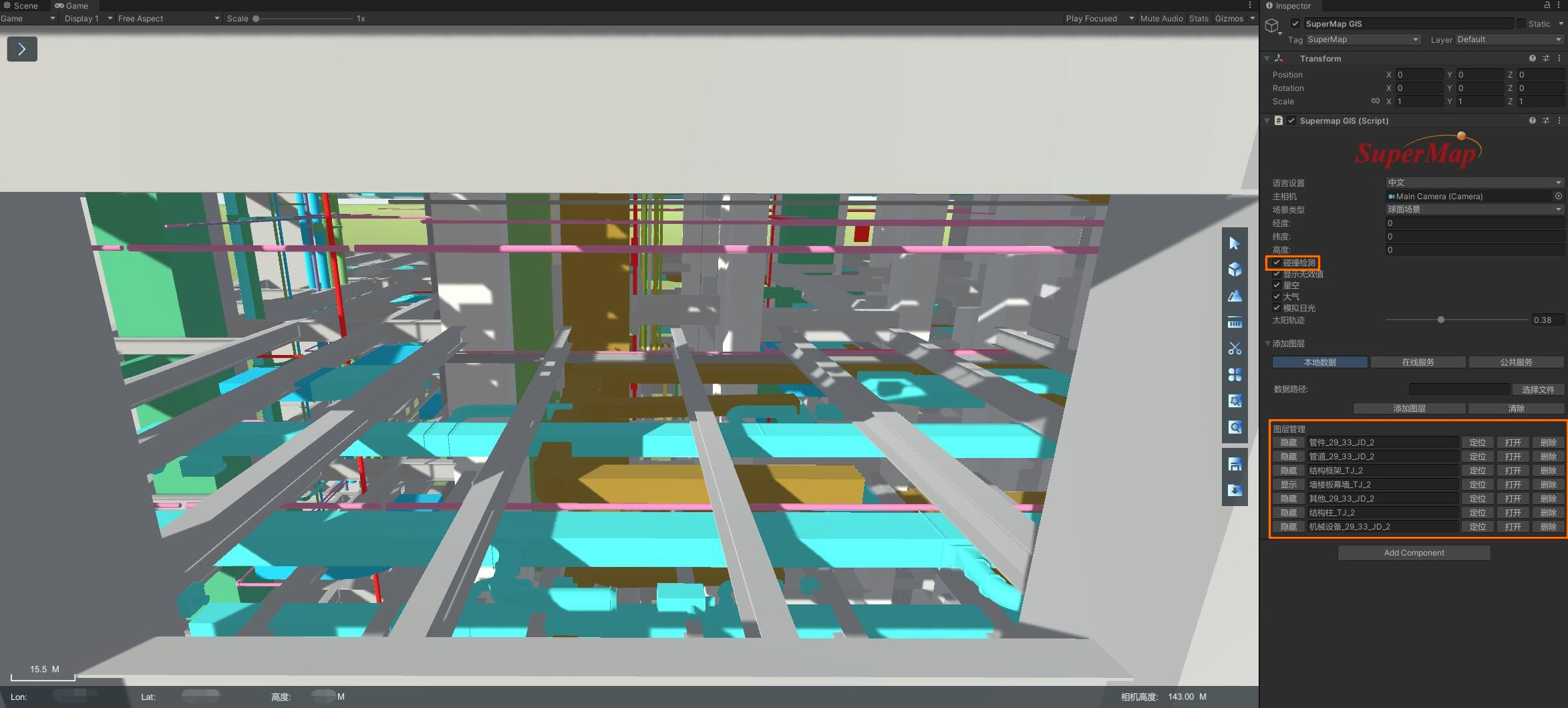Click 定位 for 管道_29_33_JD_2 layer
This screenshot has height=708, width=1568.
[x=1478, y=457]
